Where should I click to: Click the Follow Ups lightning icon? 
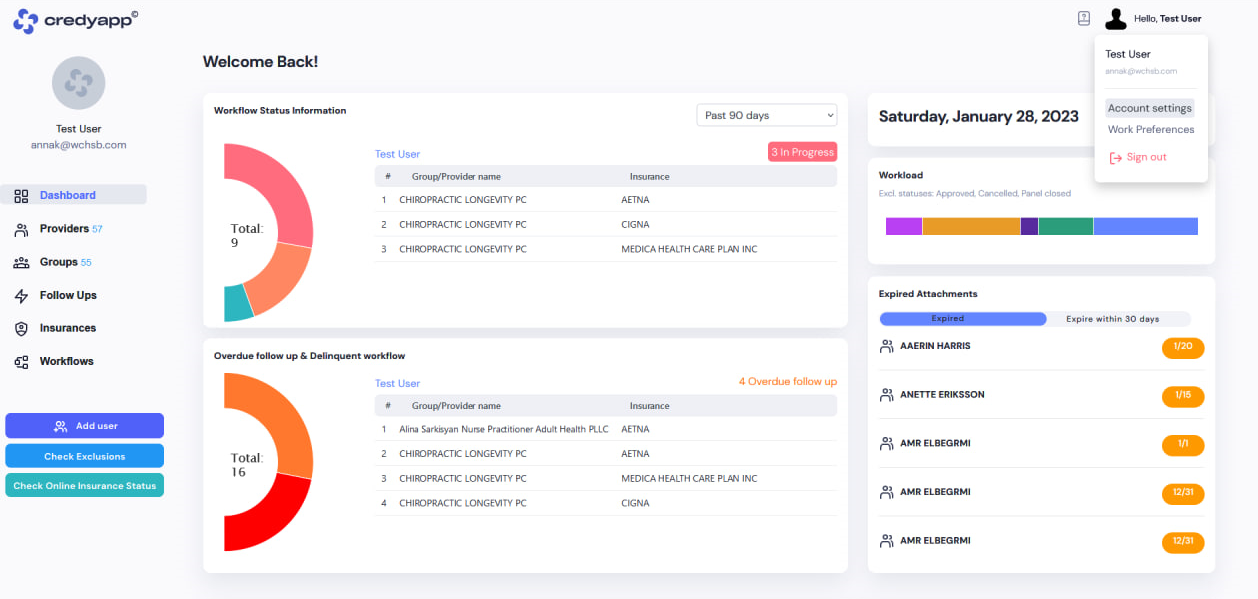click(21, 296)
